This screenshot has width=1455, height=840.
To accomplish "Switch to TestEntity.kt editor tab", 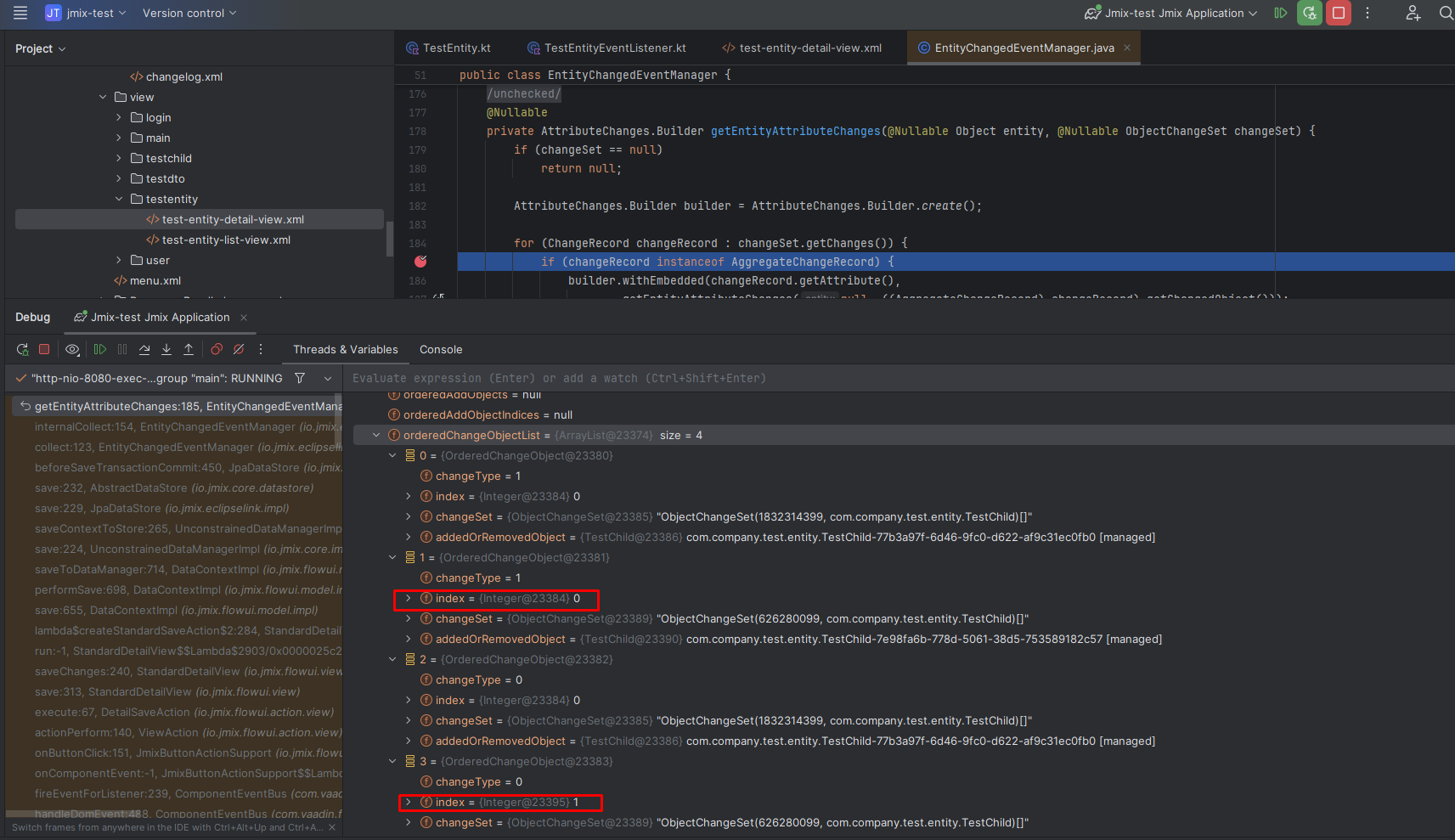I will [448, 48].
